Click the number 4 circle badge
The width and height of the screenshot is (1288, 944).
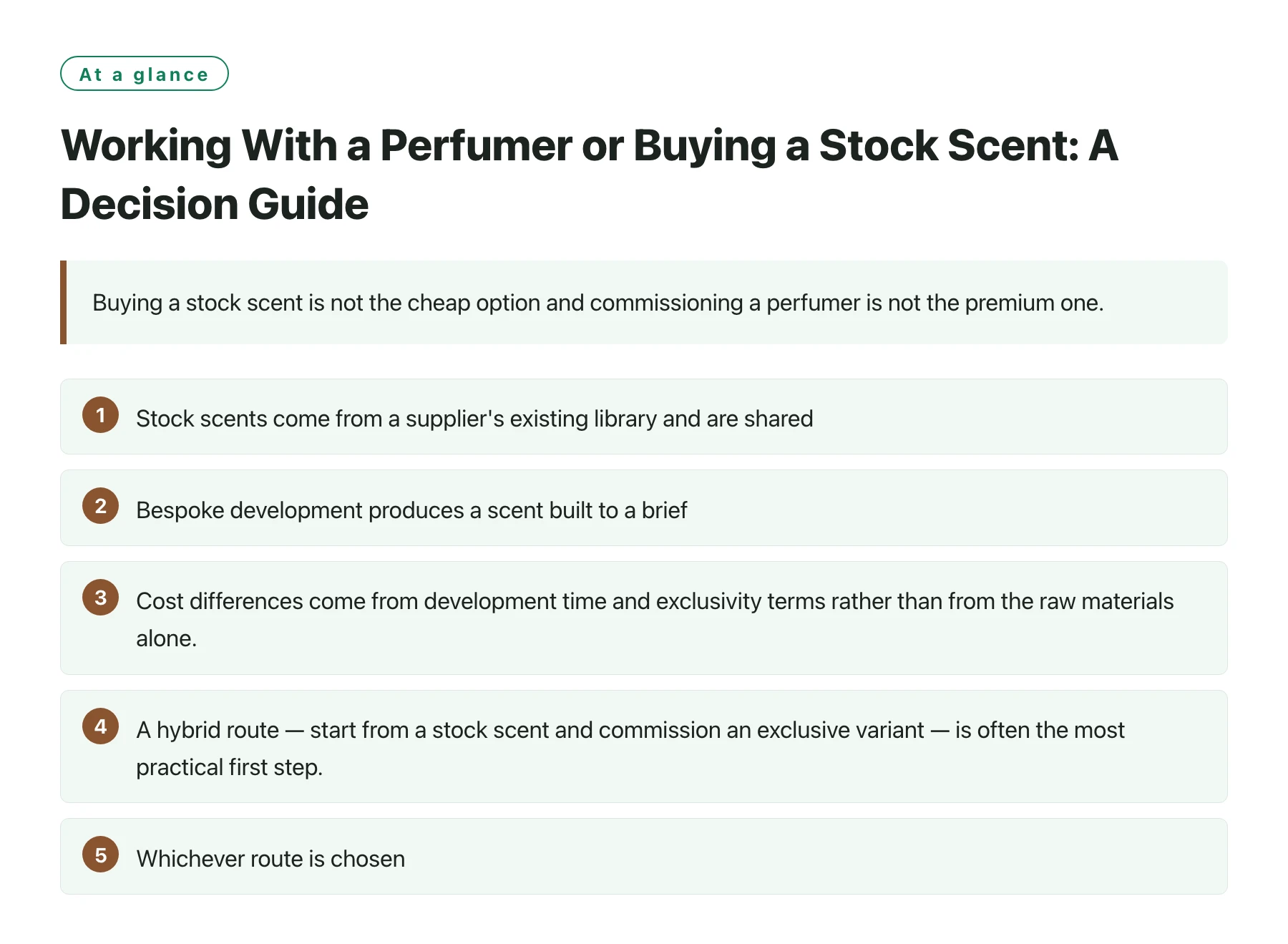[x=100, y=726]
